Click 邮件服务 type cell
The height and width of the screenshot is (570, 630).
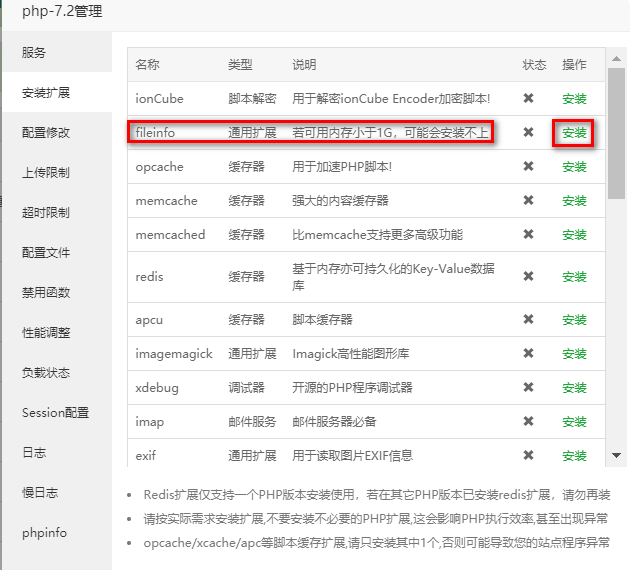[x=252, y=422]
